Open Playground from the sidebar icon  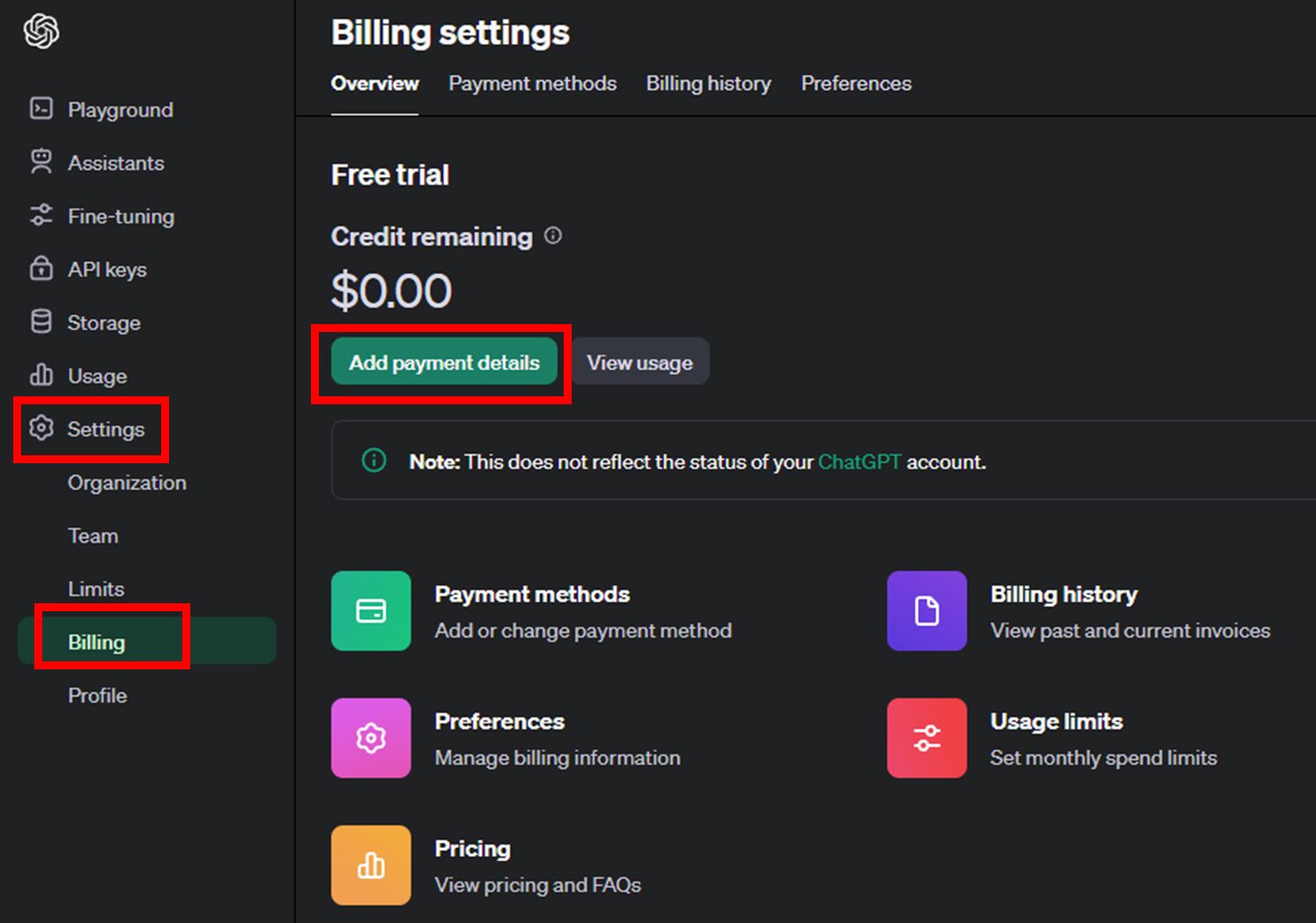click(x=41, y=108)
